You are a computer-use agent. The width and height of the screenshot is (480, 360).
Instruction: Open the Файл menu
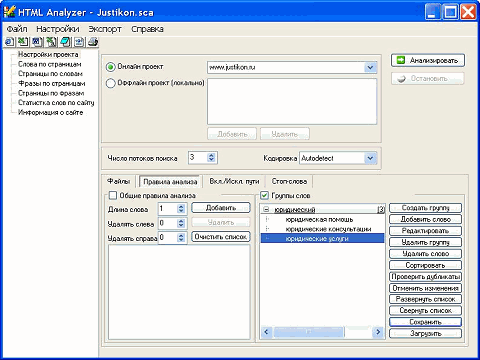pyautogui.click(x=17, y=29)
